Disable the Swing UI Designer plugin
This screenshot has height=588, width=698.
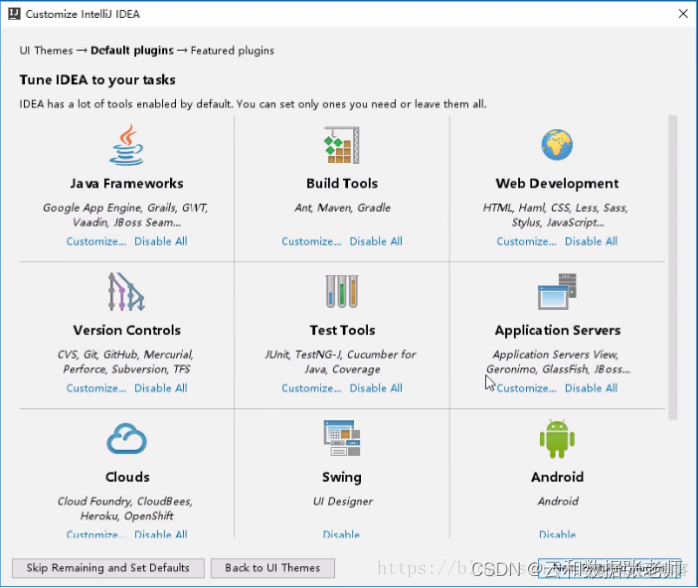341,534
